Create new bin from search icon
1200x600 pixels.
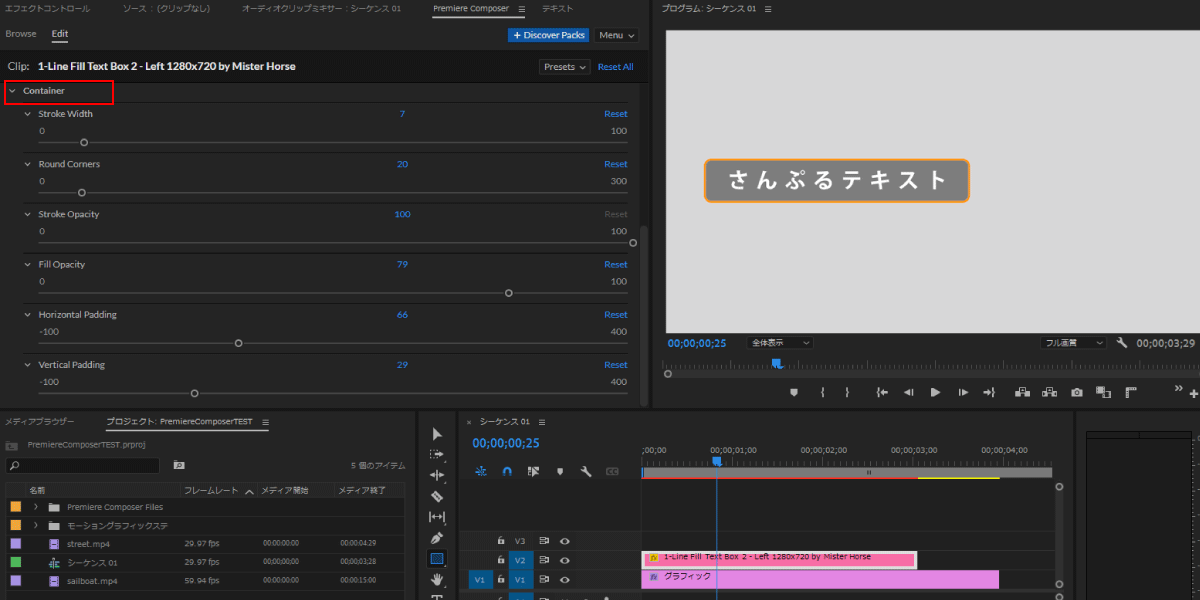click(179, 465)
